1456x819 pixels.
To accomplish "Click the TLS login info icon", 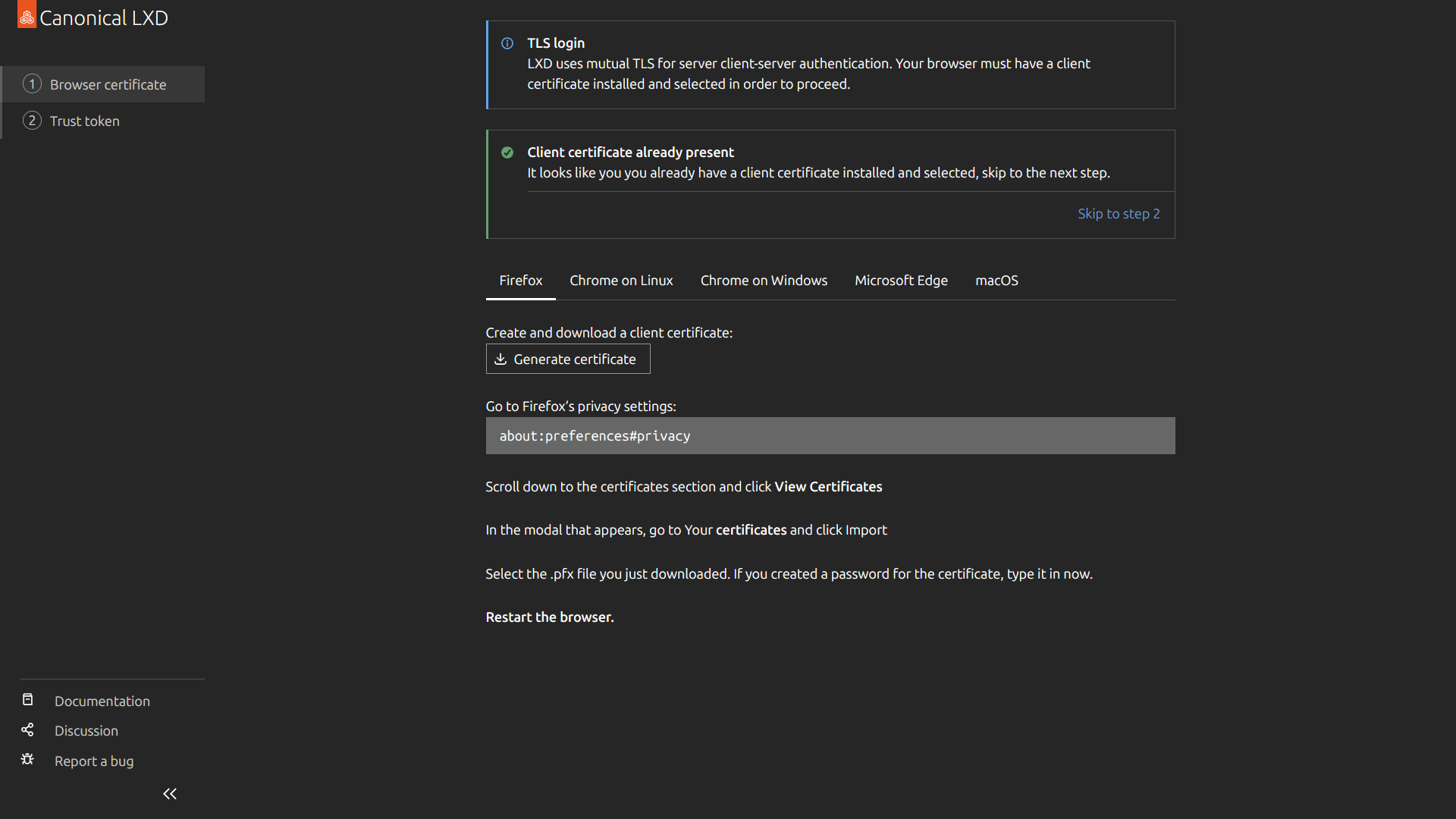I will (507, 43).
